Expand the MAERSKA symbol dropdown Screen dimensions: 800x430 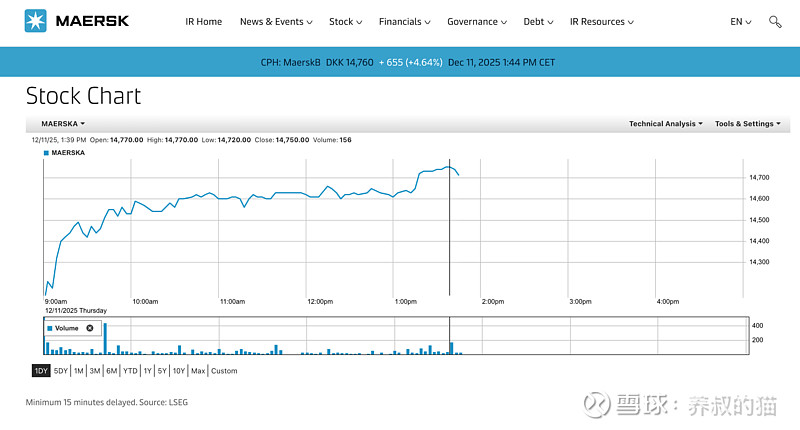pyautogui.click(x=63, y=124)
